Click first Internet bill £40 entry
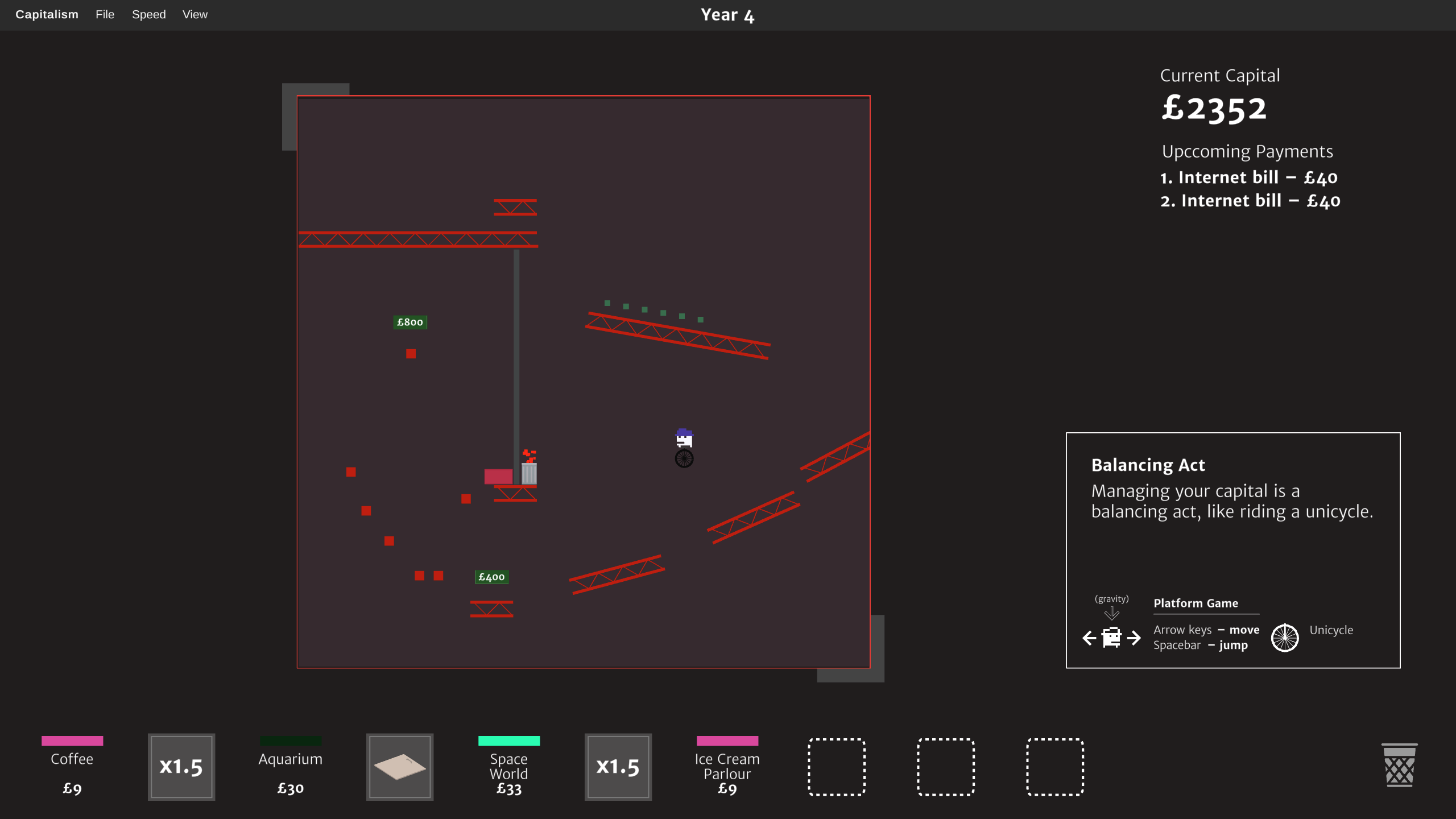This screenshot has width=1456, height=819. click(x=1249, y=178)
